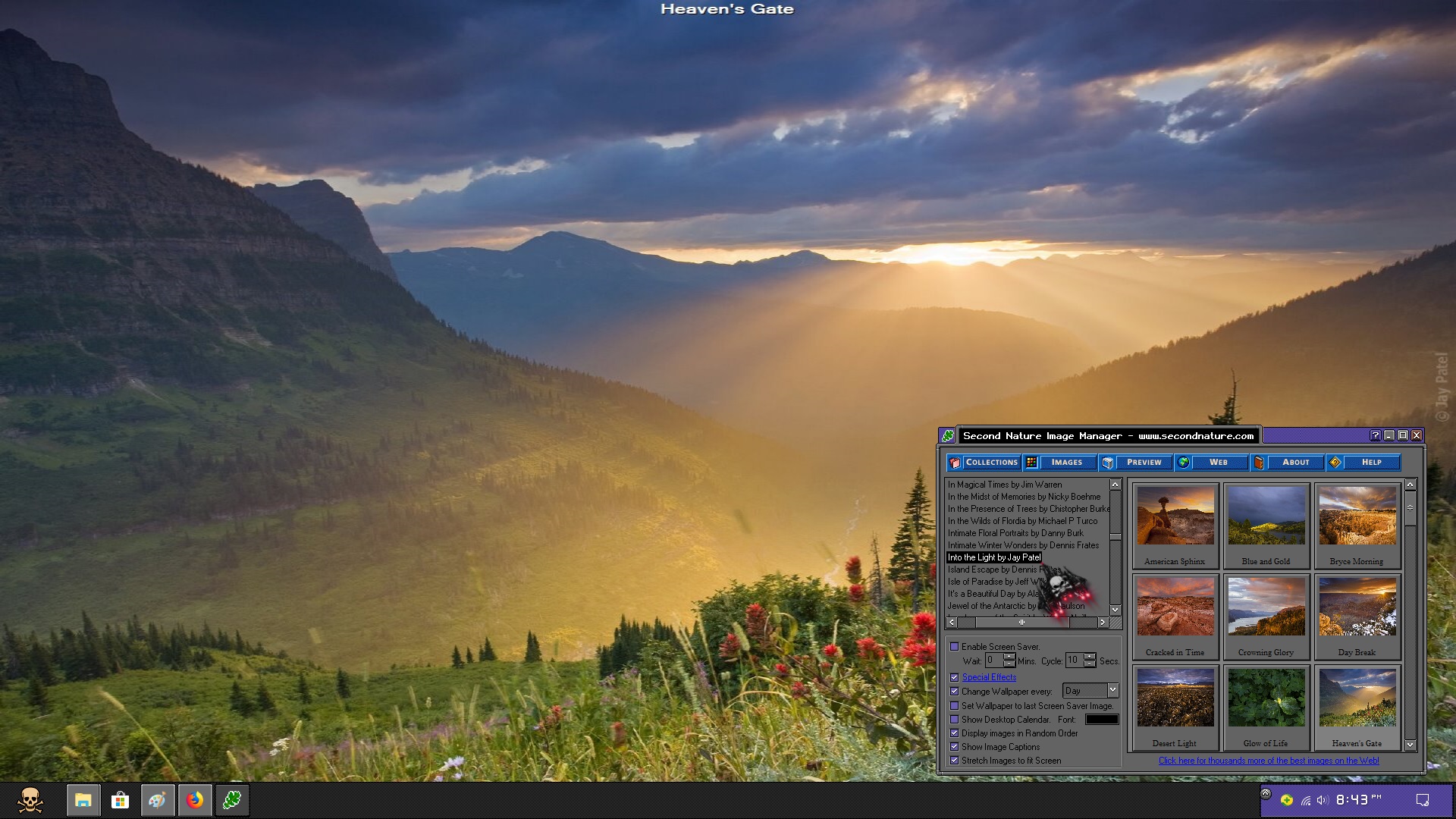The width and height of the screenshot is (1456, 819).
Task: Enable Show Desktop Calendar checkbox
Action: coord(955,720)
